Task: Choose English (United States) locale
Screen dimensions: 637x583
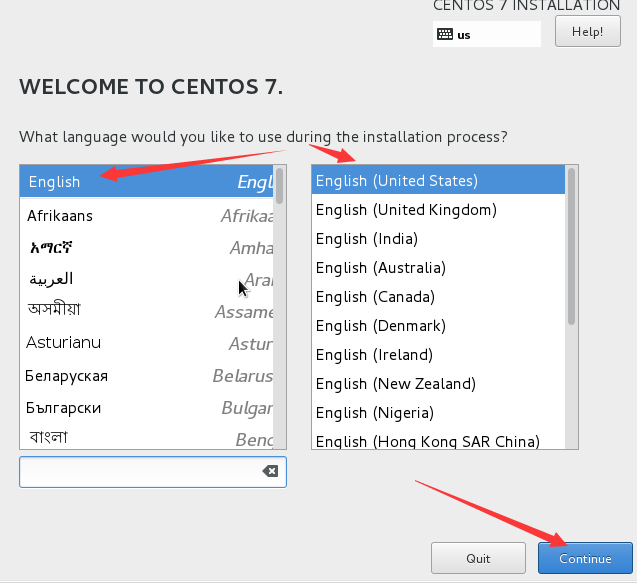Action: pyautogui.click(x=438, y=180)
